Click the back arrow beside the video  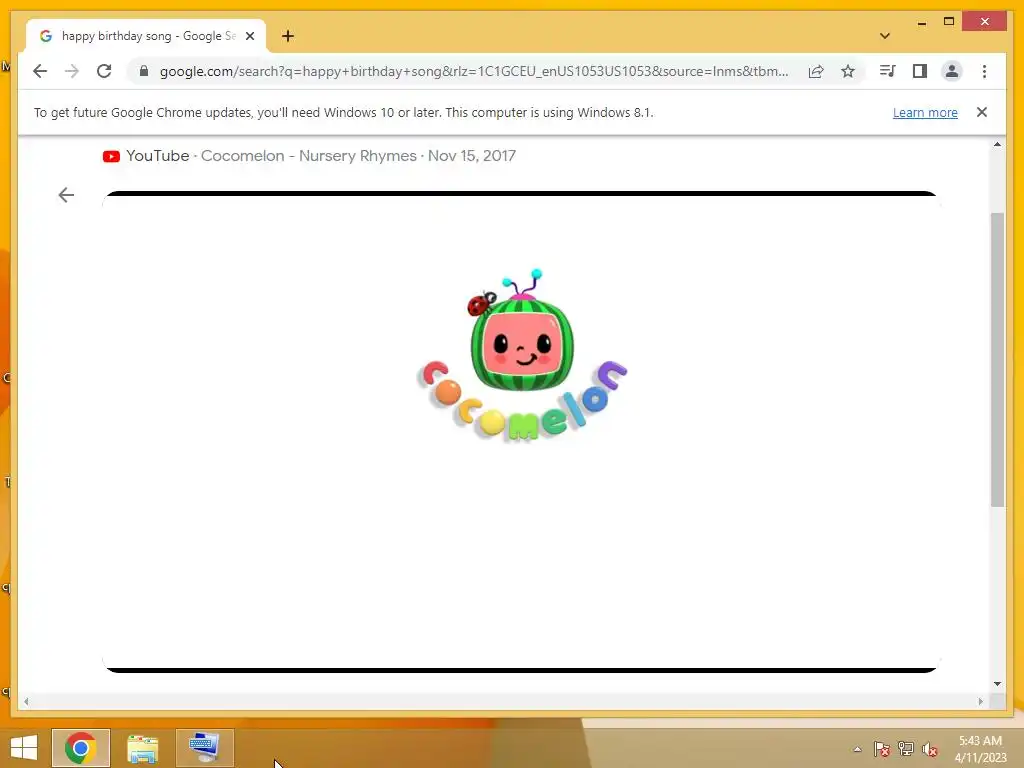coord(66,195)
